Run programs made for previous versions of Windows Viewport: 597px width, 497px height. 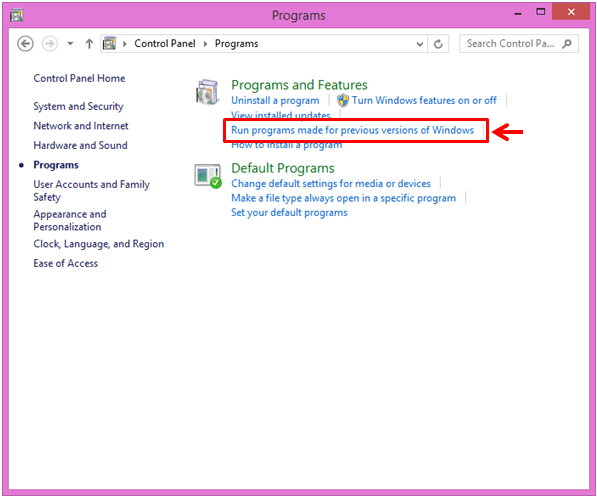[353, 130]
